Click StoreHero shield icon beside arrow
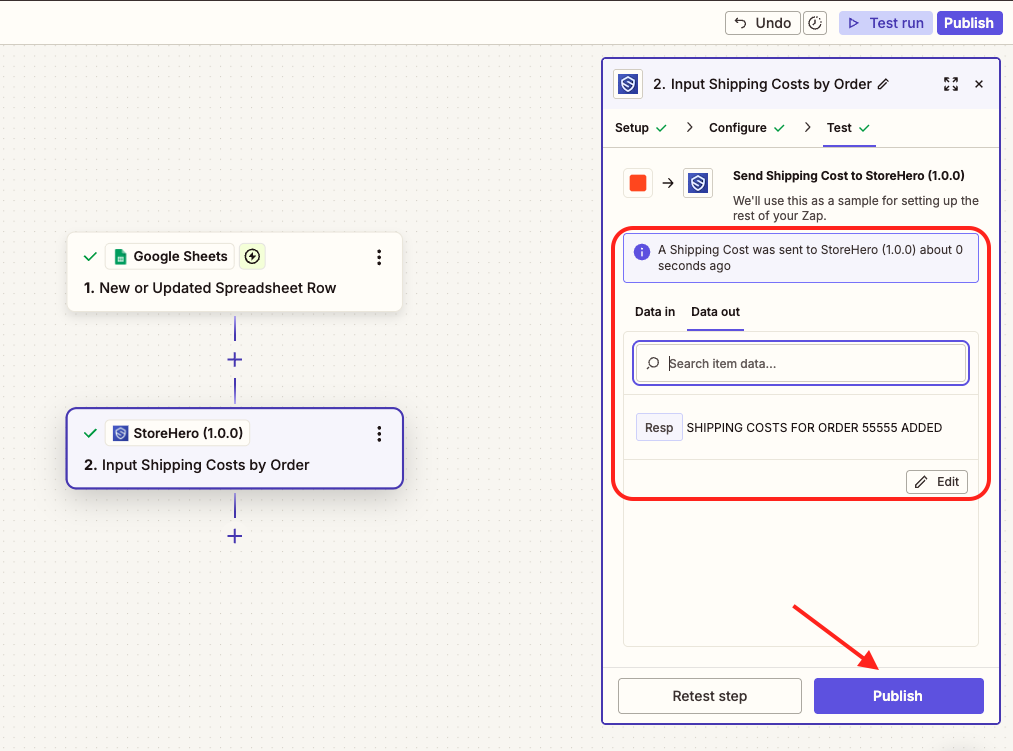The height and width of the screenshot is (751, 1013). click(x=698, y=183)
